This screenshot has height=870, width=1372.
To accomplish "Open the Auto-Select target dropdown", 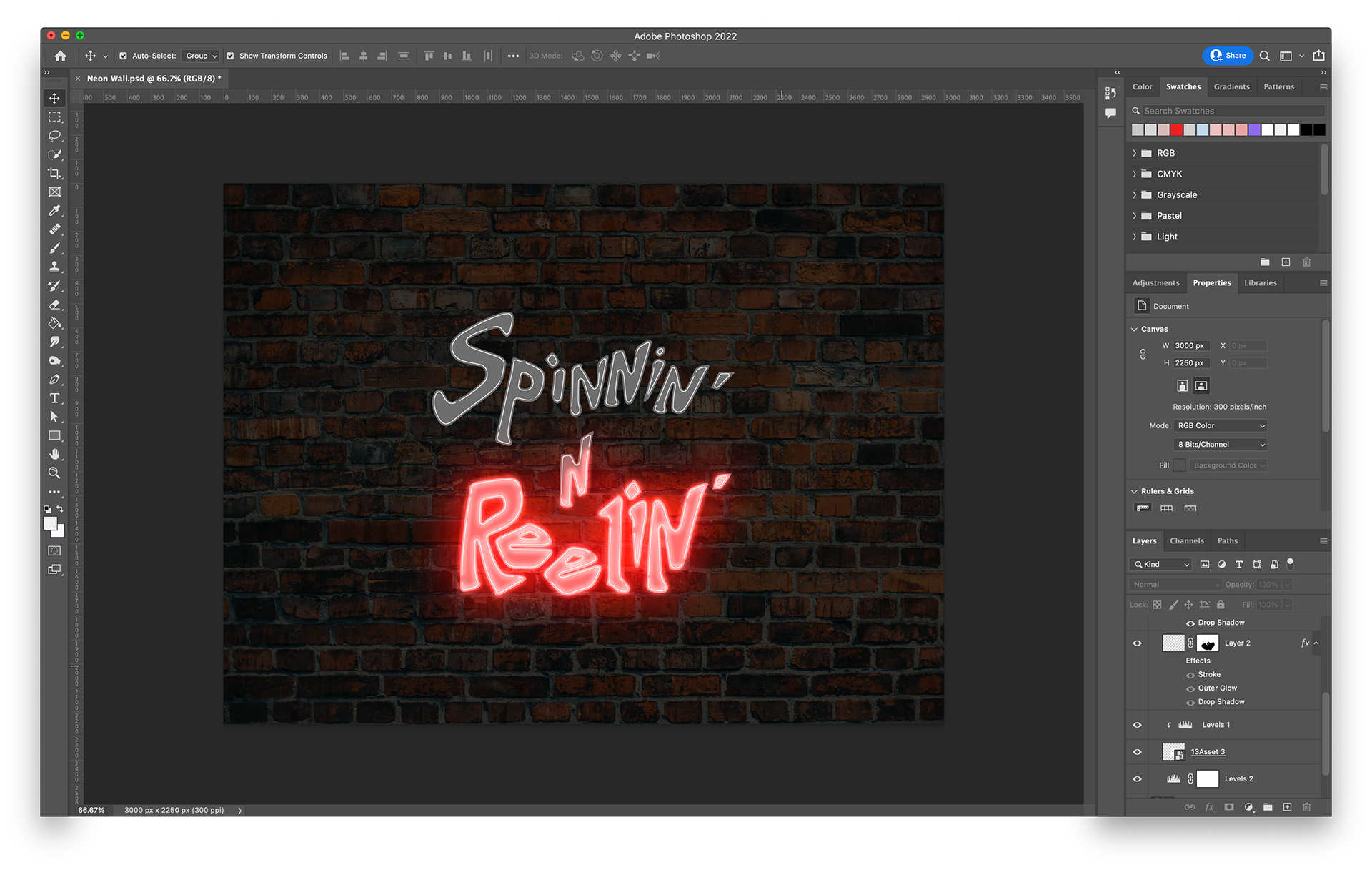I will click(200, 56).
